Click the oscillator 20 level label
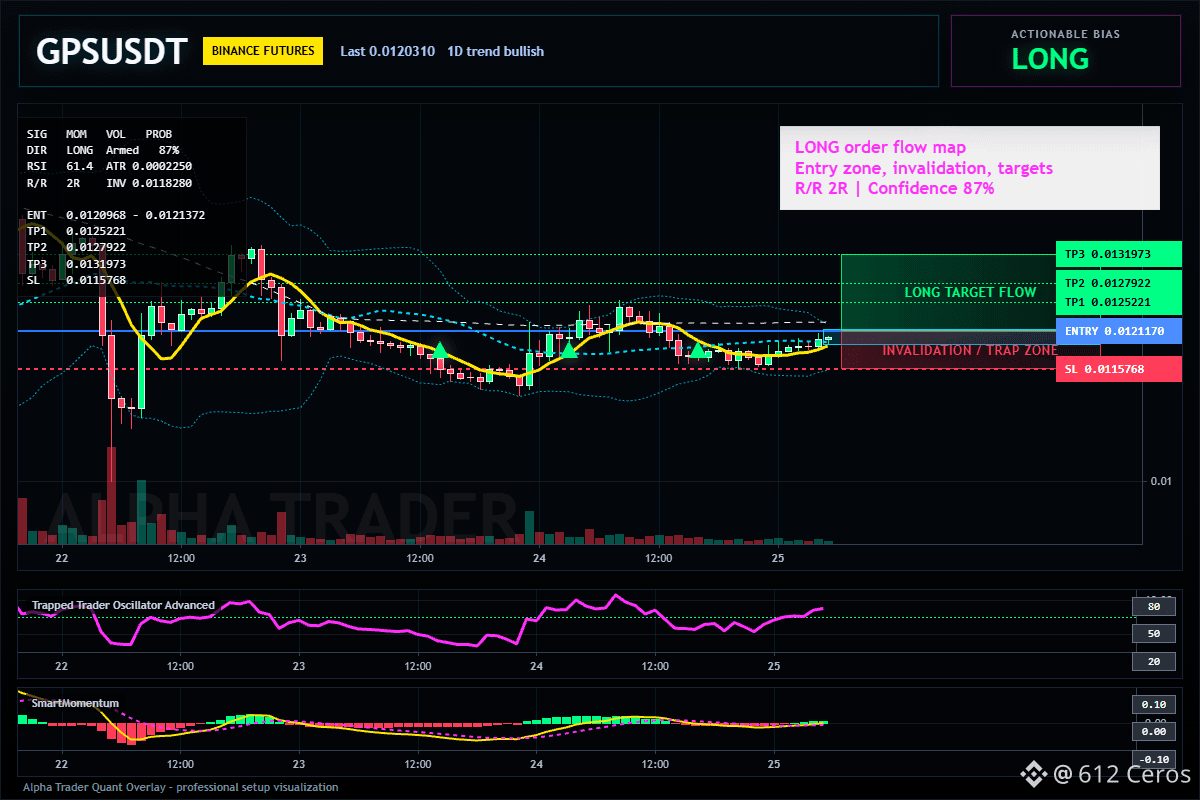The image size is (1200, 800). pos(1153,661)
